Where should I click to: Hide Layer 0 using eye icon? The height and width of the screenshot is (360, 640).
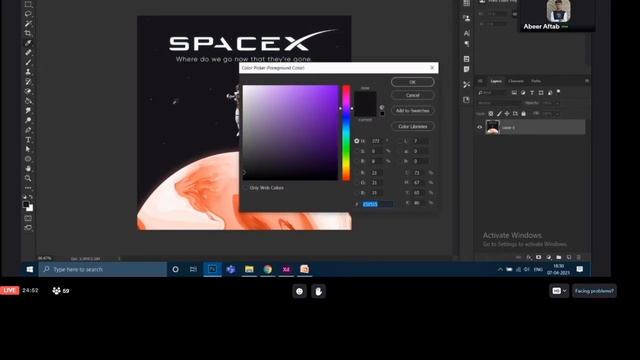(x=480, y=127)
